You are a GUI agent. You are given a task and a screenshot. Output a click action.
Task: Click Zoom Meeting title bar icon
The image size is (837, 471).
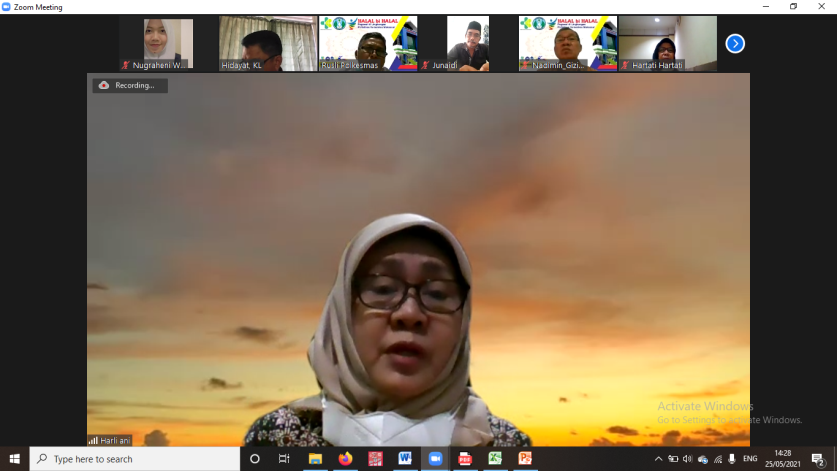pyautogui.click(x=6, y=7)
